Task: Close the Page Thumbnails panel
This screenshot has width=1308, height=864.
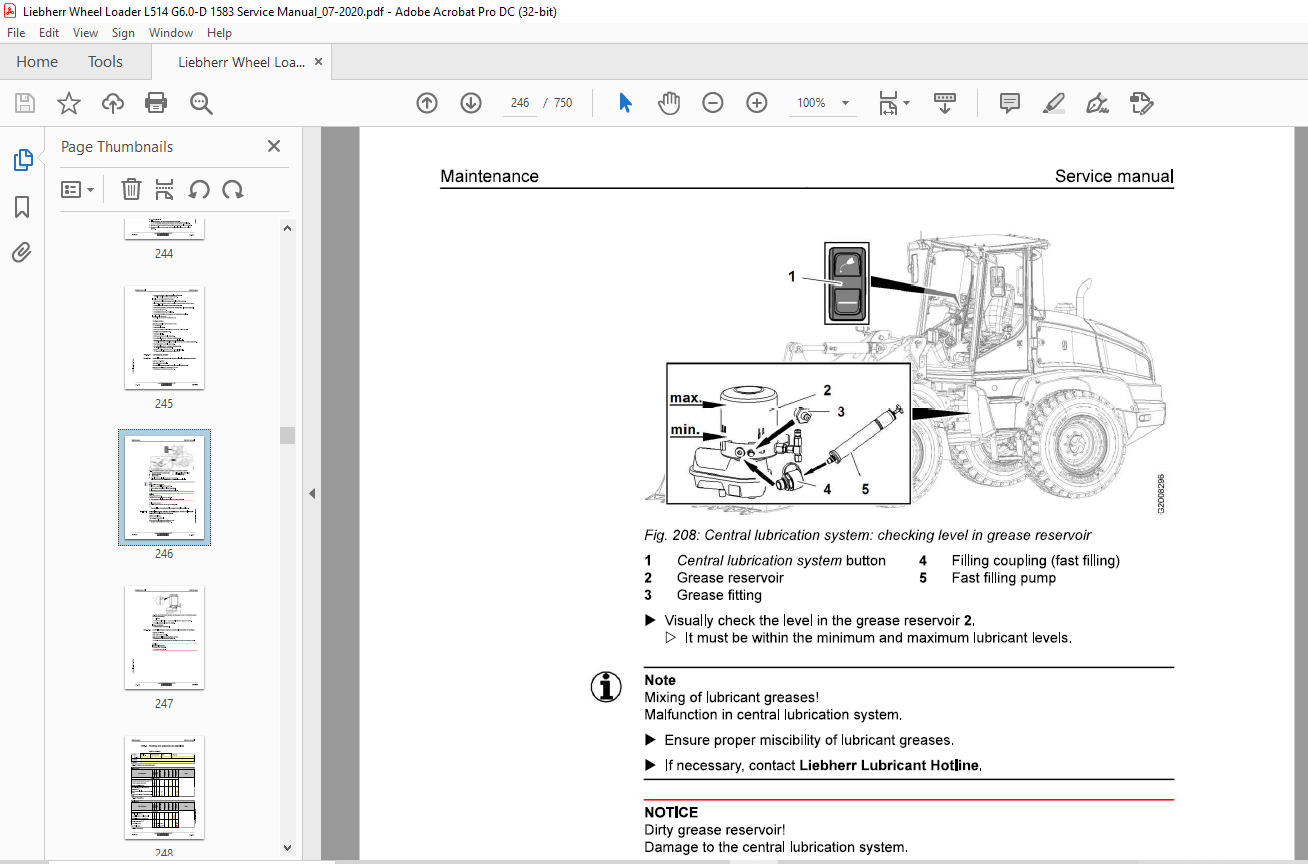Action: [x=274, y=146]
